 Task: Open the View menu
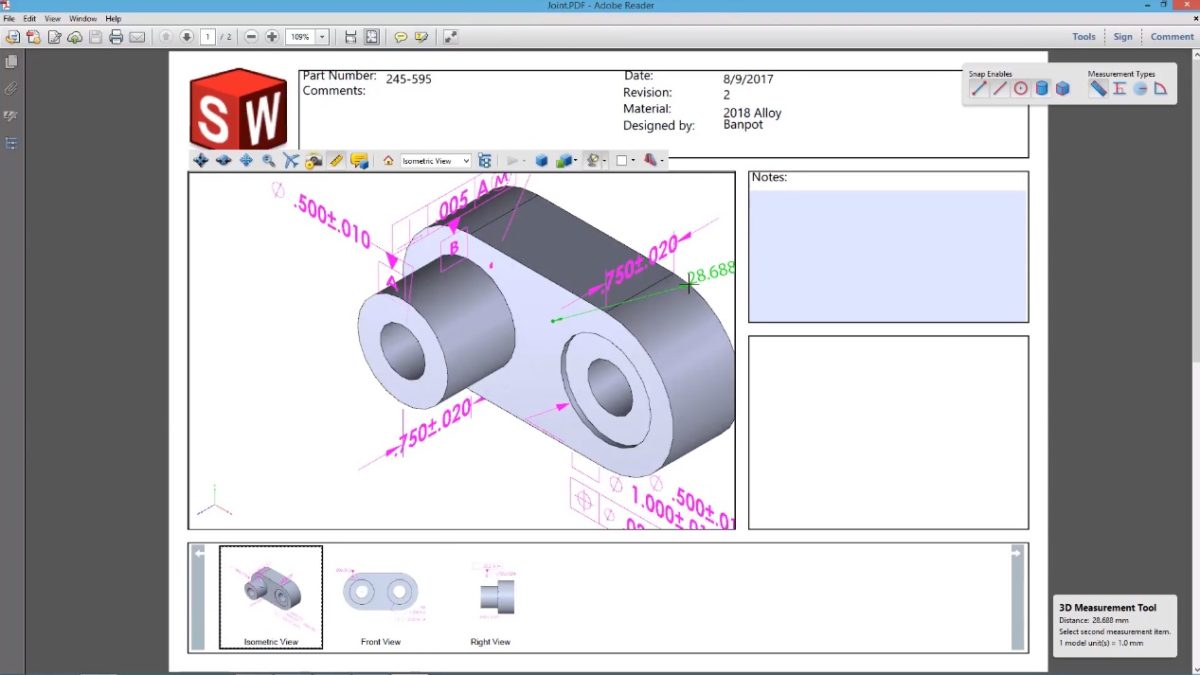(x=52, y=18)
